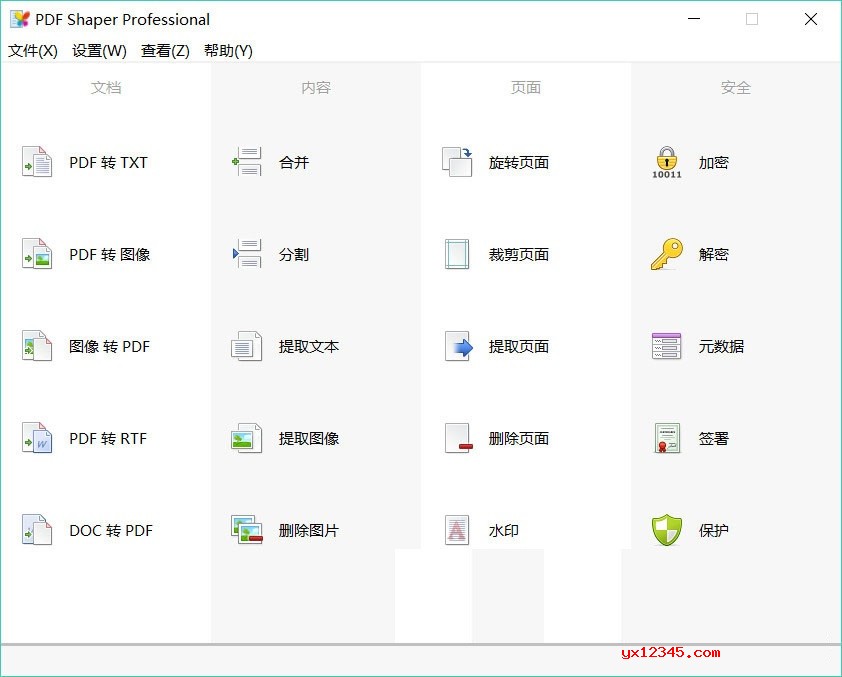Click the 水印 watermark icon

tap(457, 530)
